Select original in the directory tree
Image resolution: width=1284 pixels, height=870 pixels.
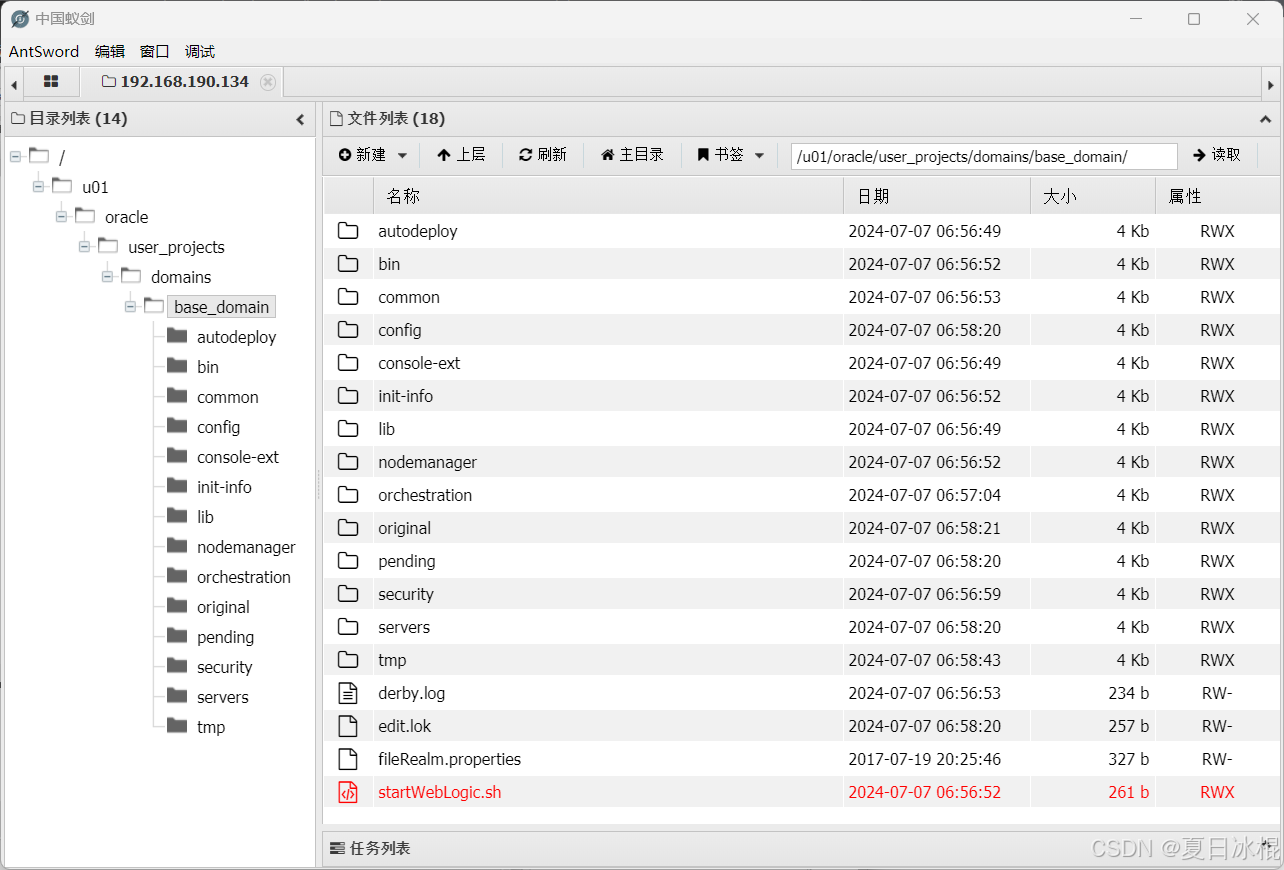[x=223, y=607]
